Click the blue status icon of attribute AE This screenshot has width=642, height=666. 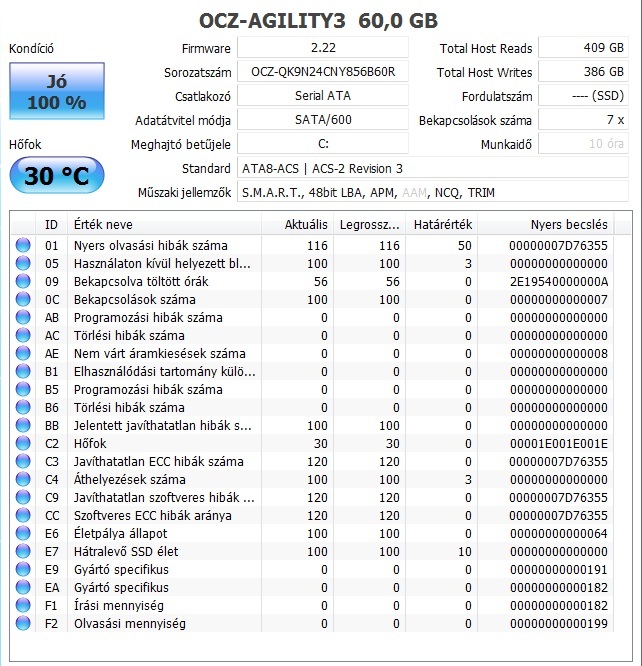[x=23, y=353]
